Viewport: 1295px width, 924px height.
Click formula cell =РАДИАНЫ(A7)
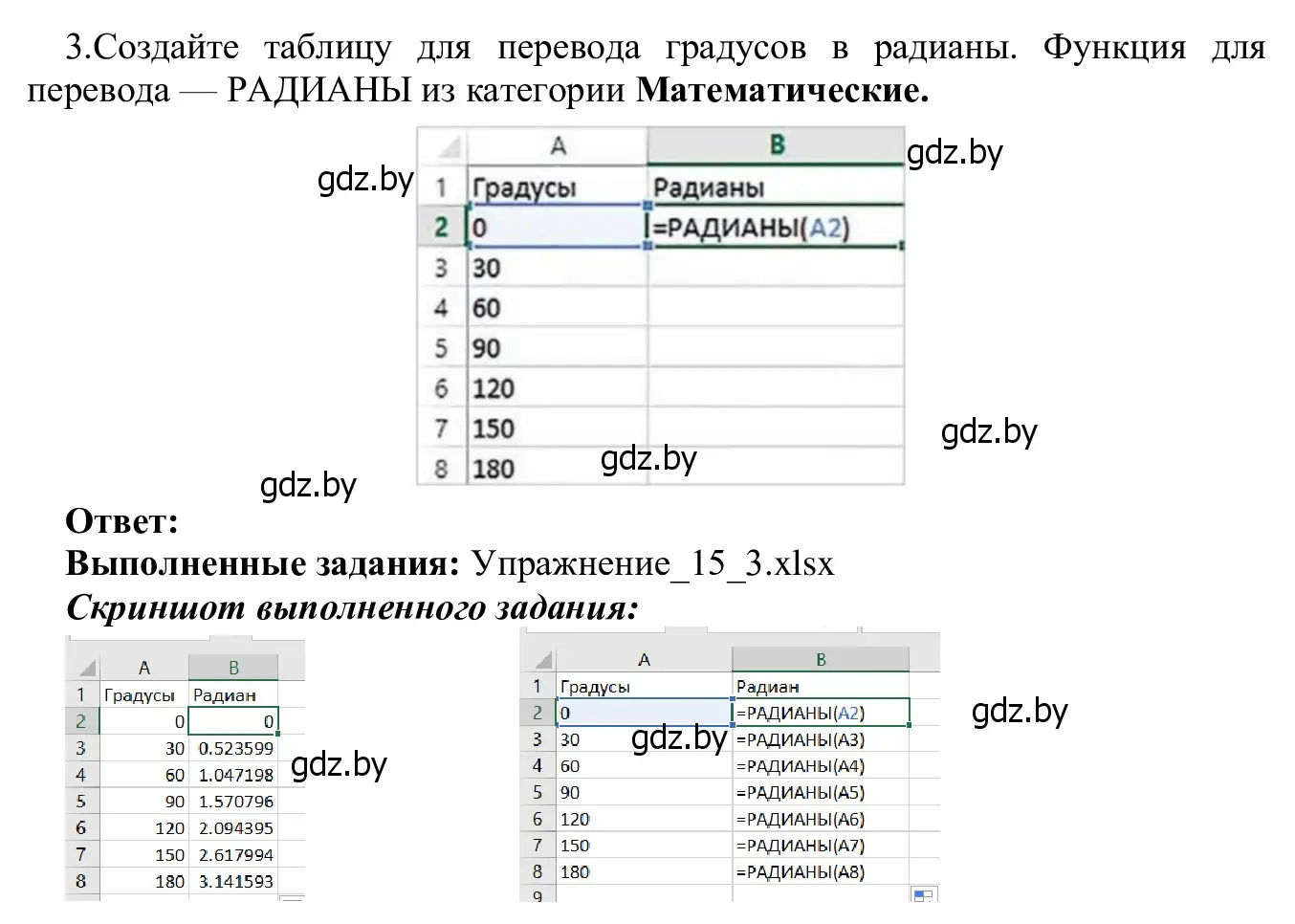(821, 846)
